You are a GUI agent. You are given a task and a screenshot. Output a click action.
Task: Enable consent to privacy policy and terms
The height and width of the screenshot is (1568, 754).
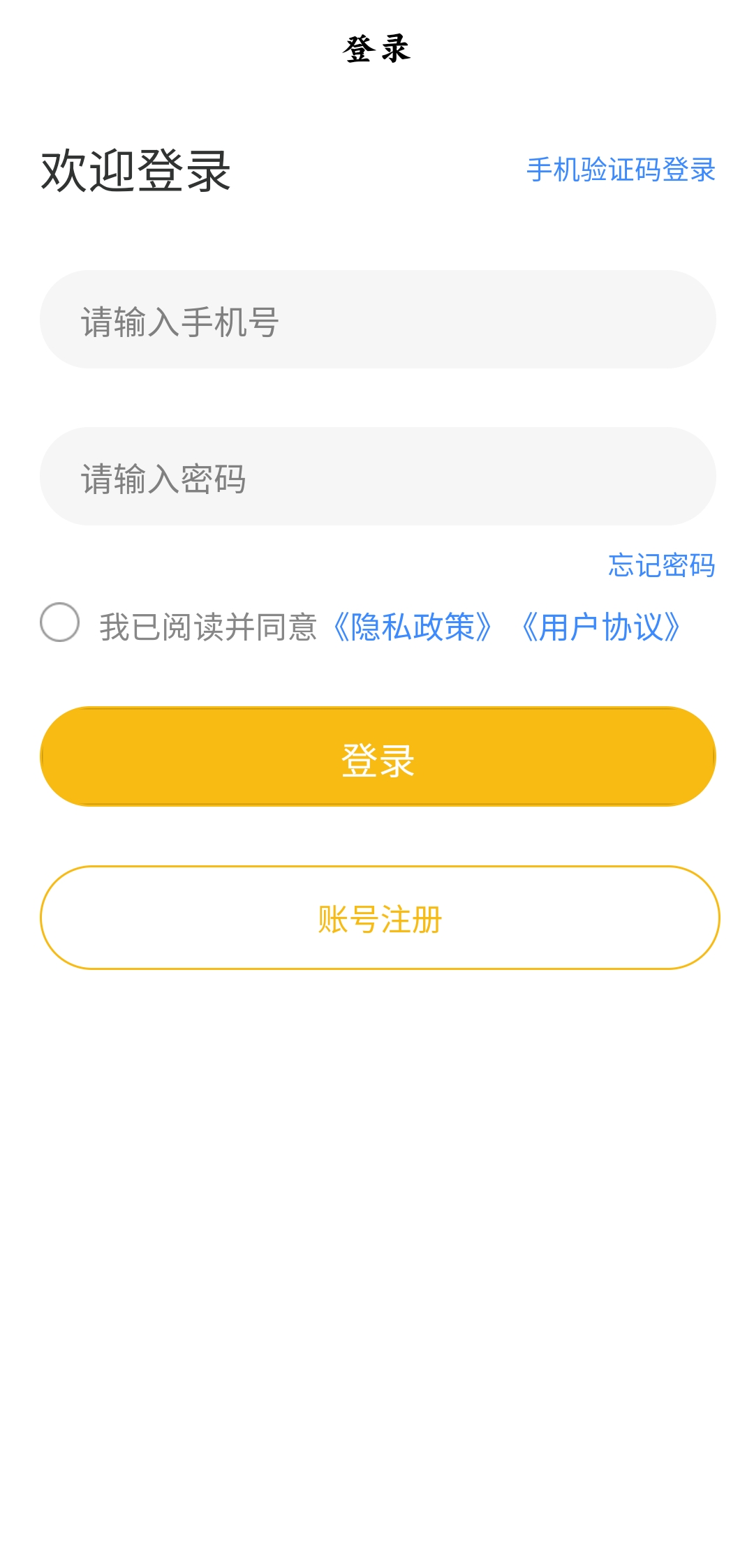pos(60,622)
